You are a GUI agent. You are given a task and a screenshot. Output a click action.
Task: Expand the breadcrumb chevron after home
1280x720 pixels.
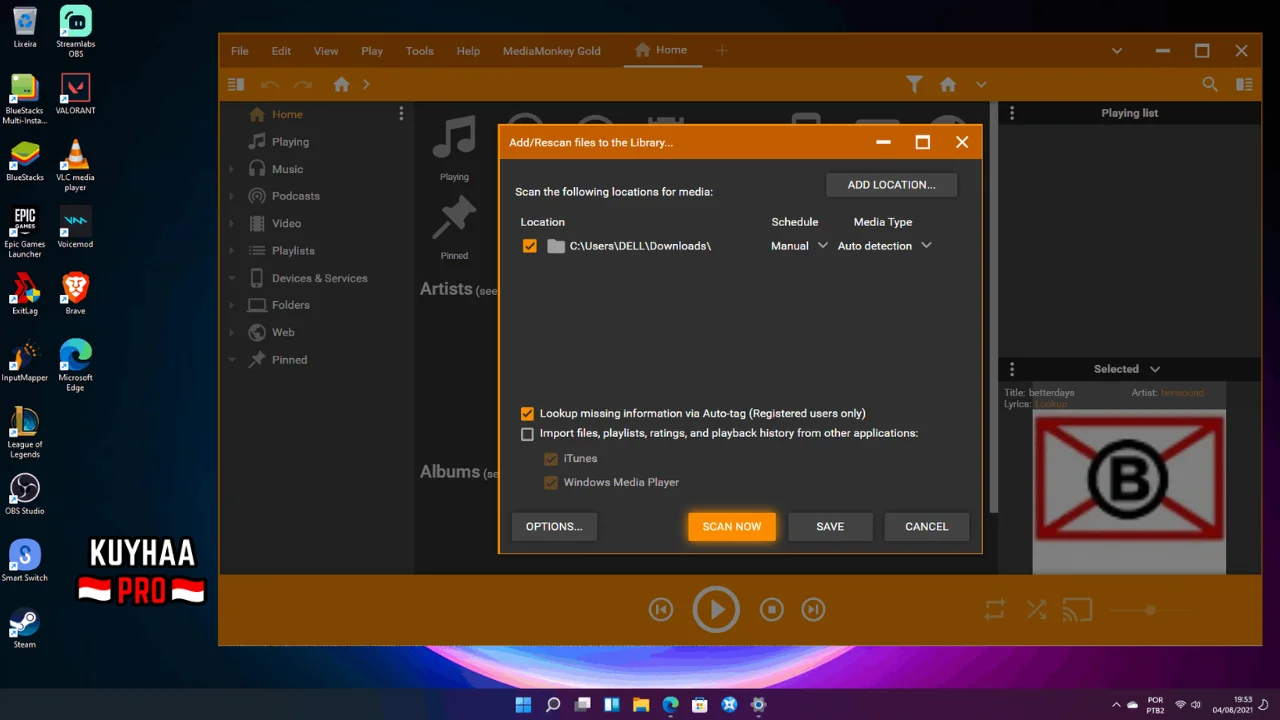click(366, 85)
